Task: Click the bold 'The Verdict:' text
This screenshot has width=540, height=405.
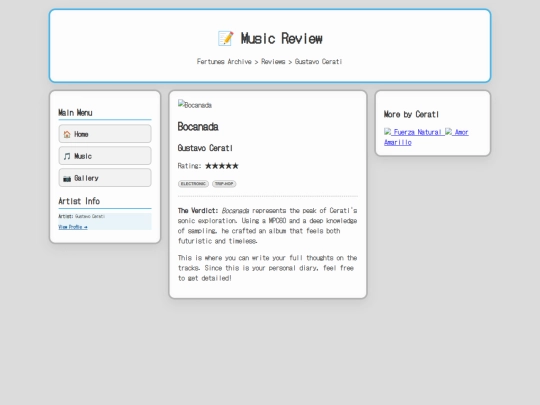Action: pos(198,210)
